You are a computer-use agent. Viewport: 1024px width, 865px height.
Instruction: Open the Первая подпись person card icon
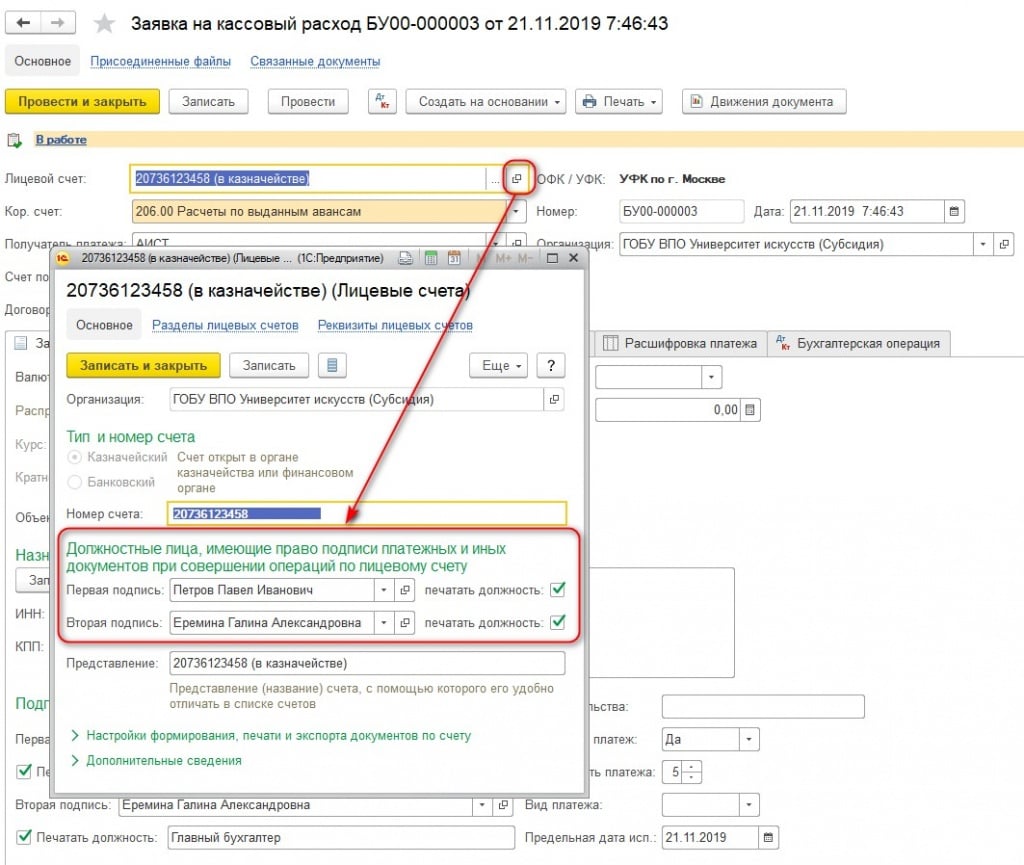pyautogui.click(x=405, y=591)
